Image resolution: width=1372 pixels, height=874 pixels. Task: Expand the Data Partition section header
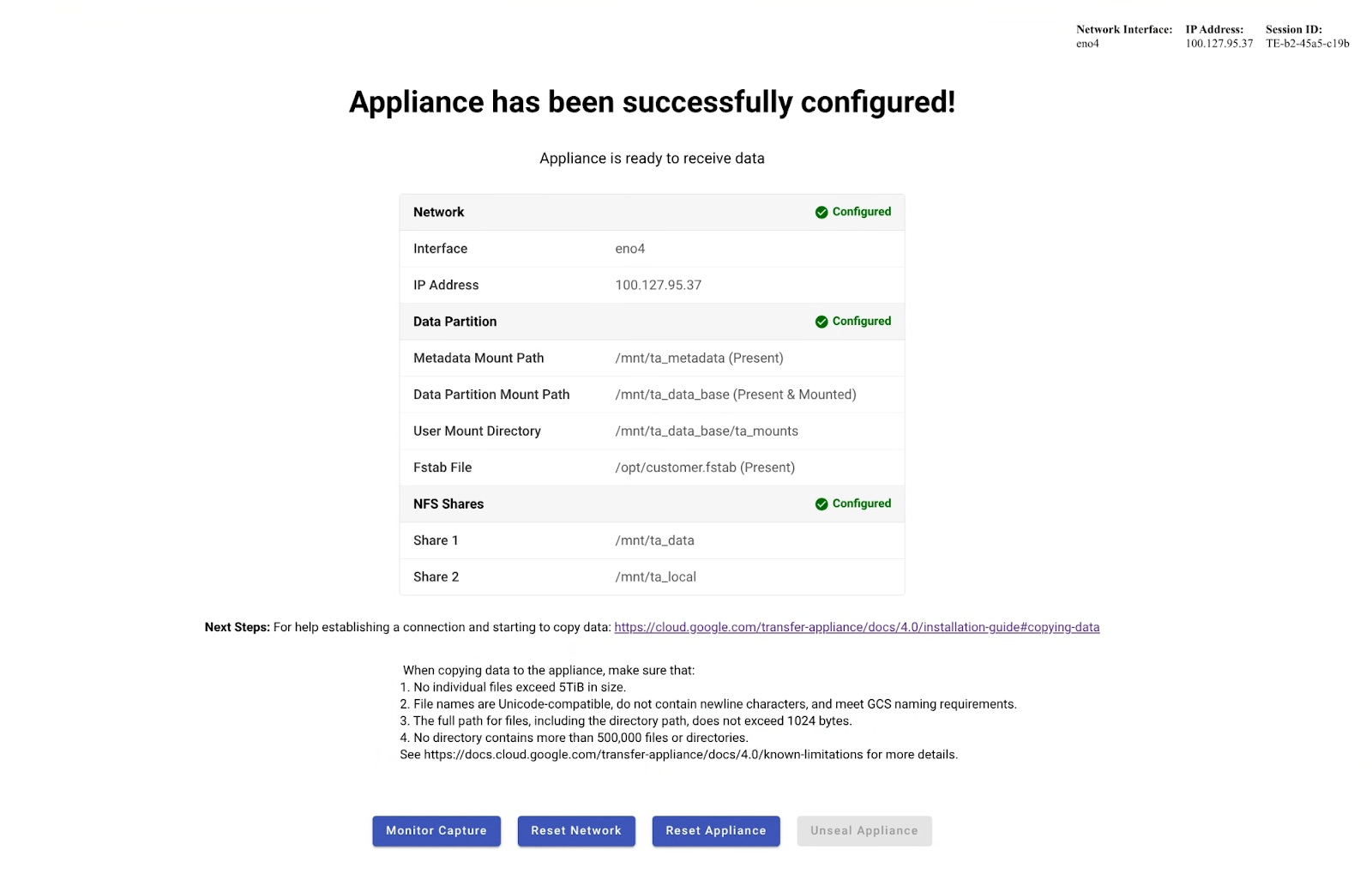[x=454, y=321]
